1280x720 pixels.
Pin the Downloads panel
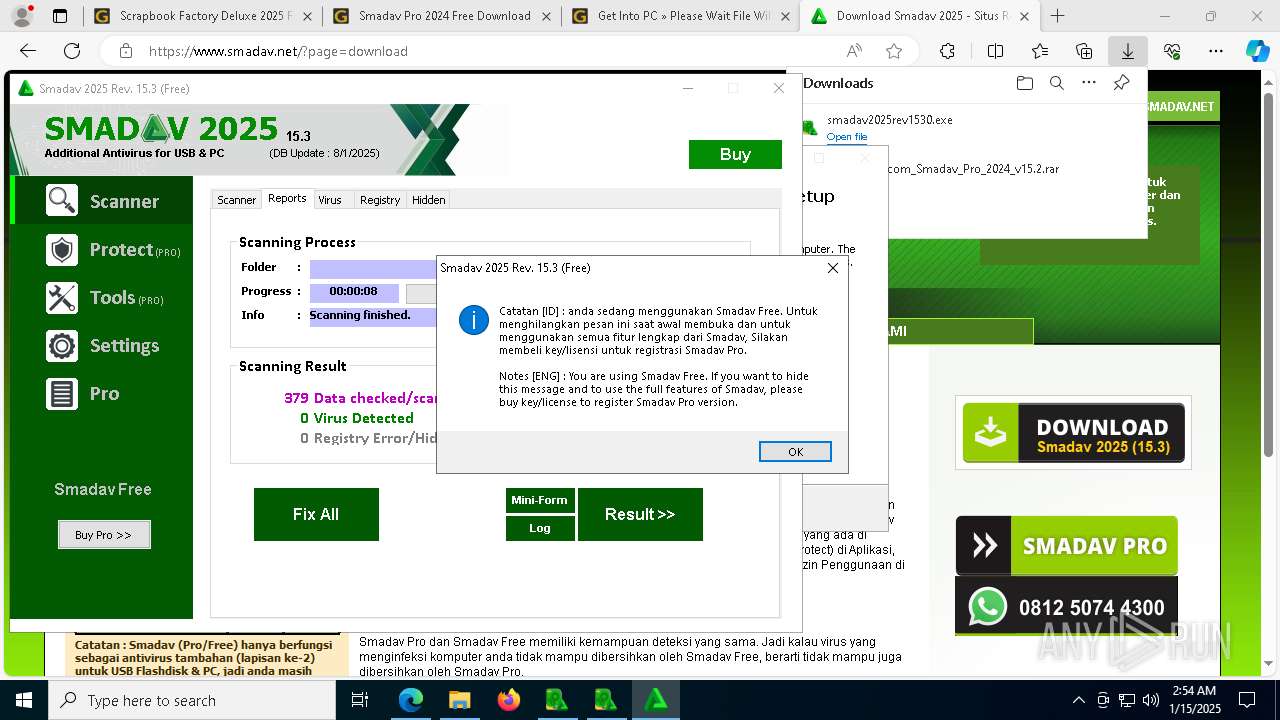tap(1122, 83)
